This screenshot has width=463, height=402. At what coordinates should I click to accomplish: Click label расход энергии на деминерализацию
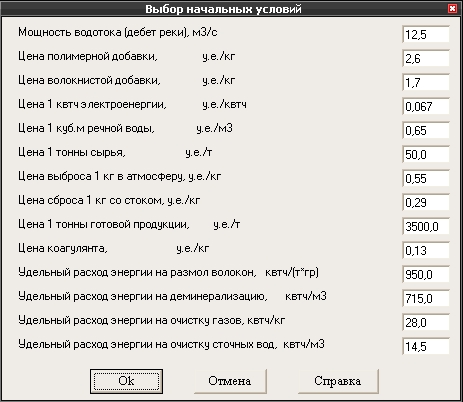[170, 297]
